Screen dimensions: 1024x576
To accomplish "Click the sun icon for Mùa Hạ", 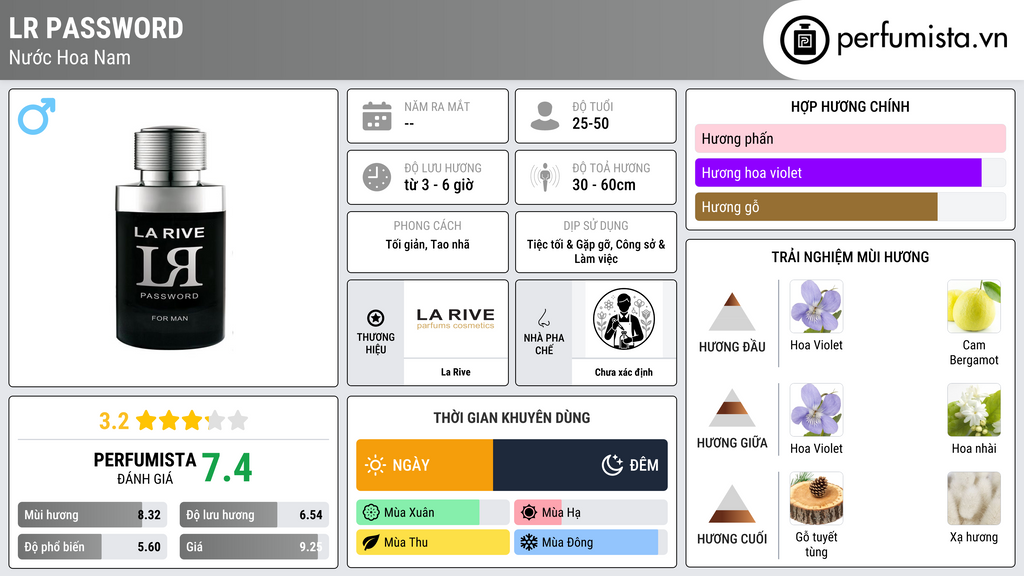I will click(529, 513).
